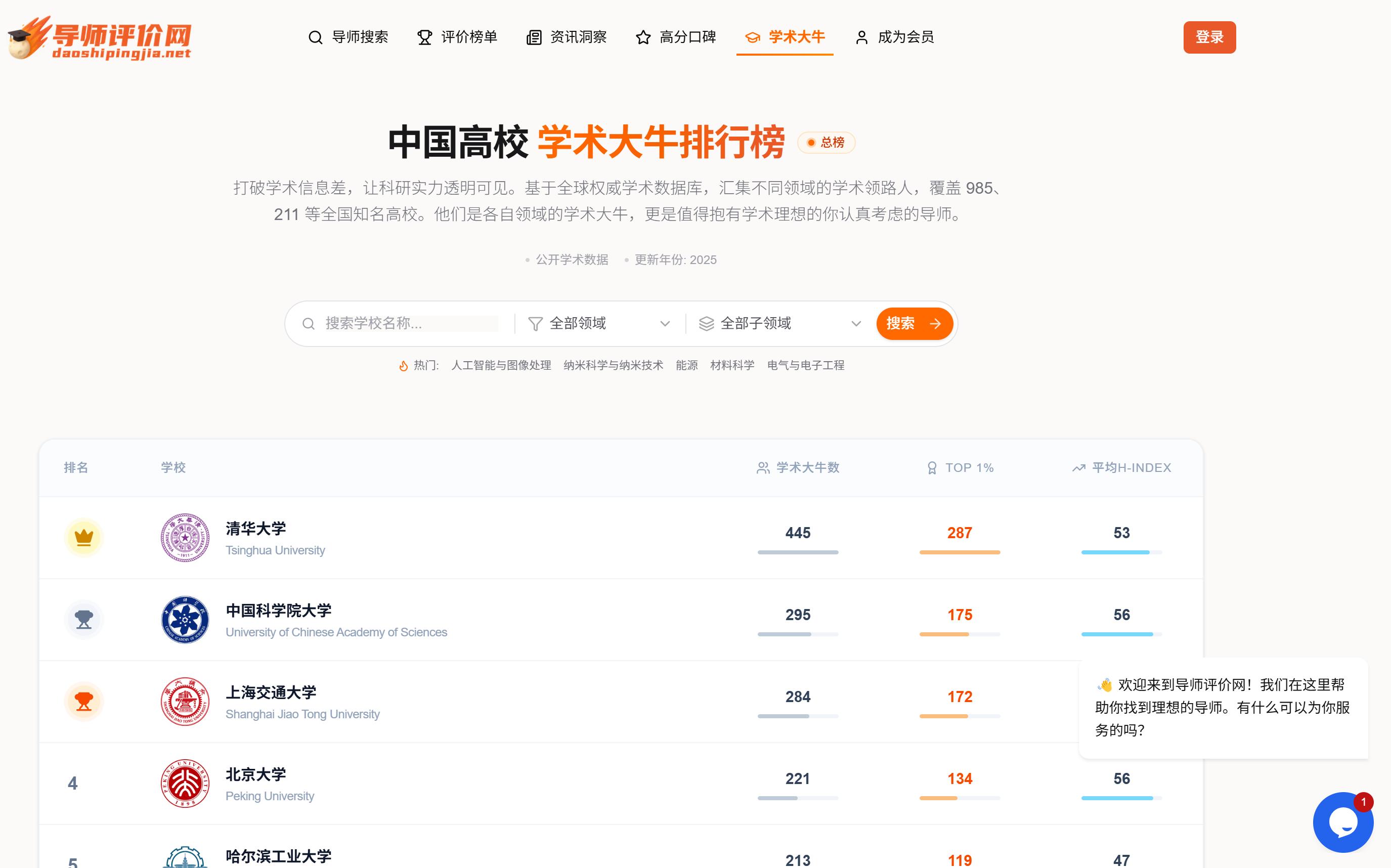Click the magnifier icon beside 导师搜索
Image resolution: width=1391 pixels, height=868 pixels.
coord(315,38)
